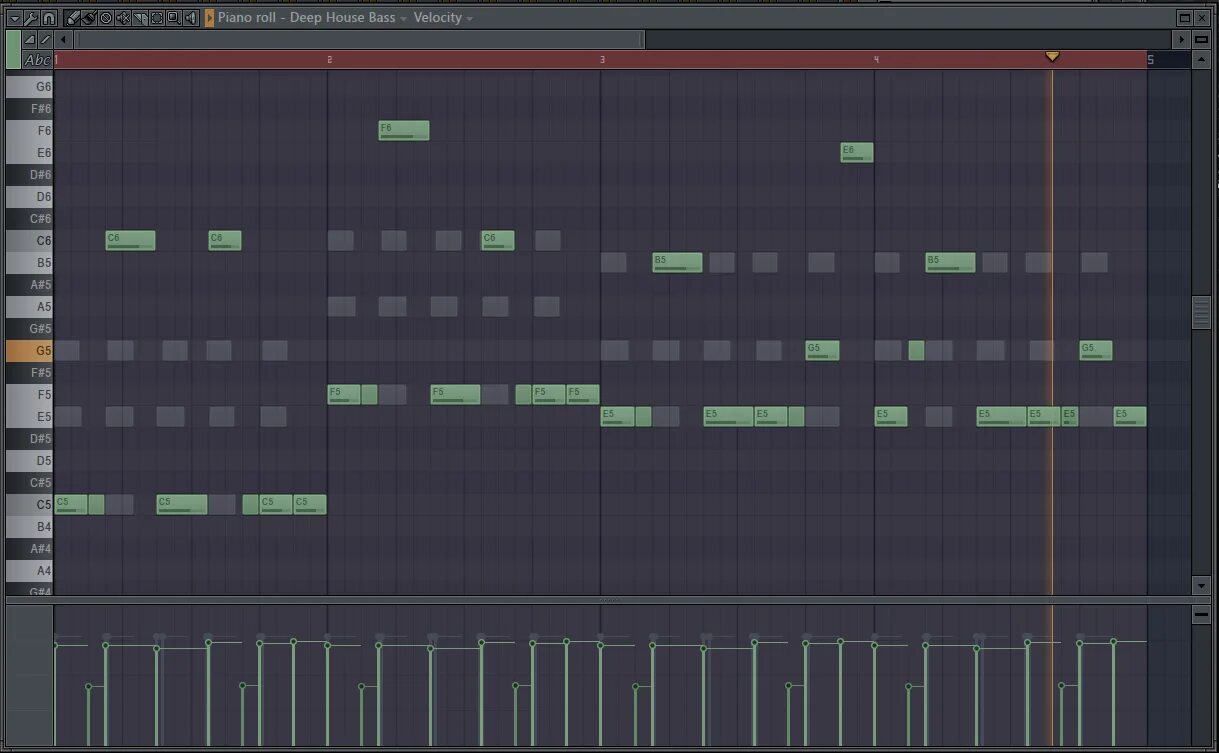Click the Piano roll title text

[x=246, y=18]
